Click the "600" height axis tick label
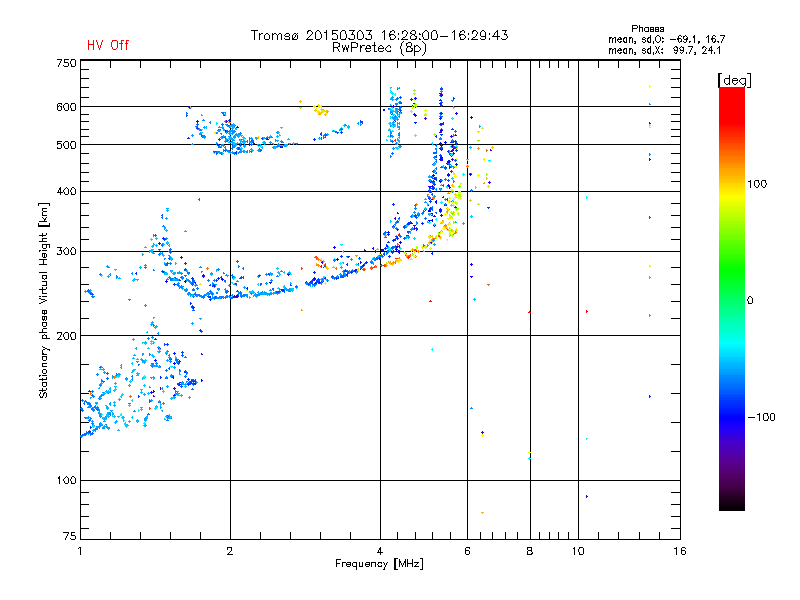 tap(66, 107)
